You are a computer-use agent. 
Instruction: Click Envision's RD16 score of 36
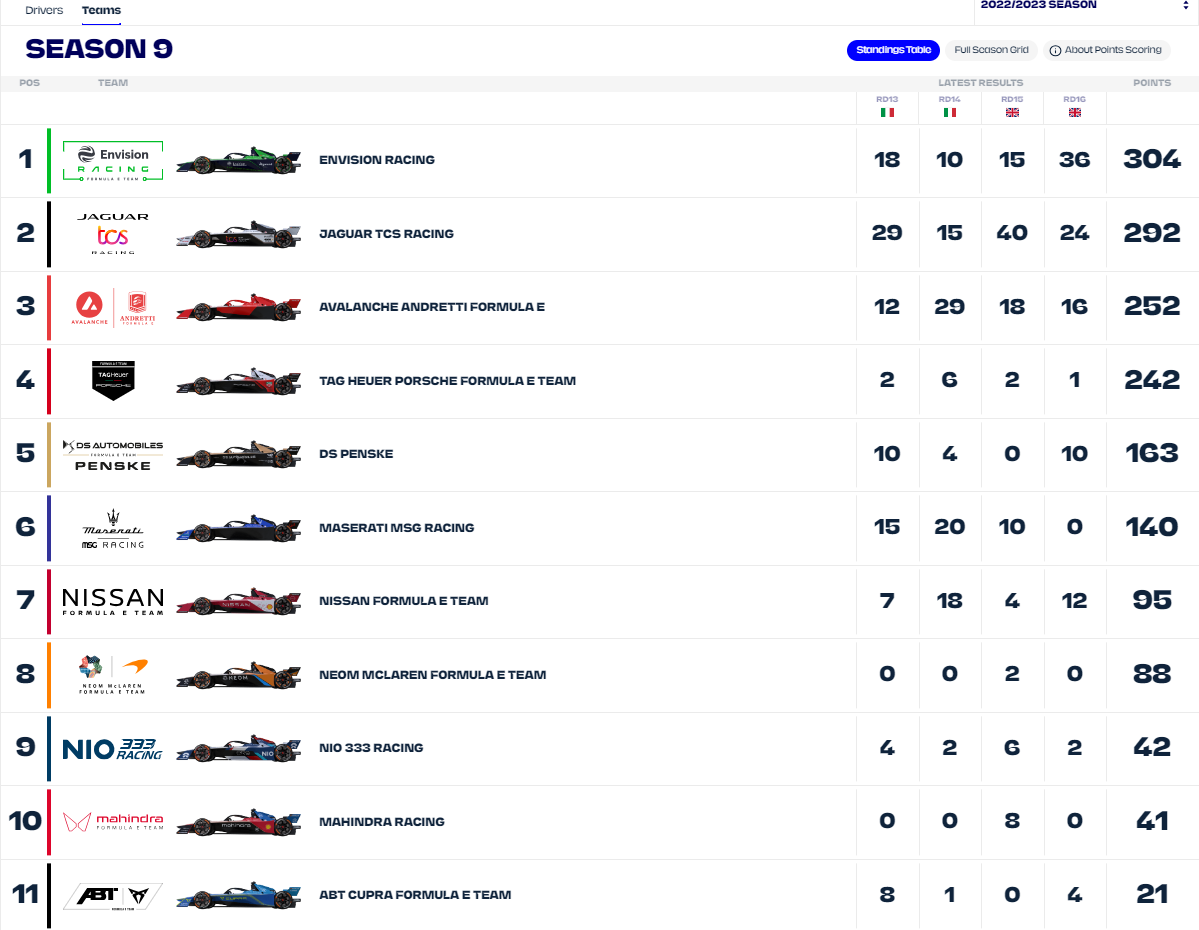[x=1074, y=159]
